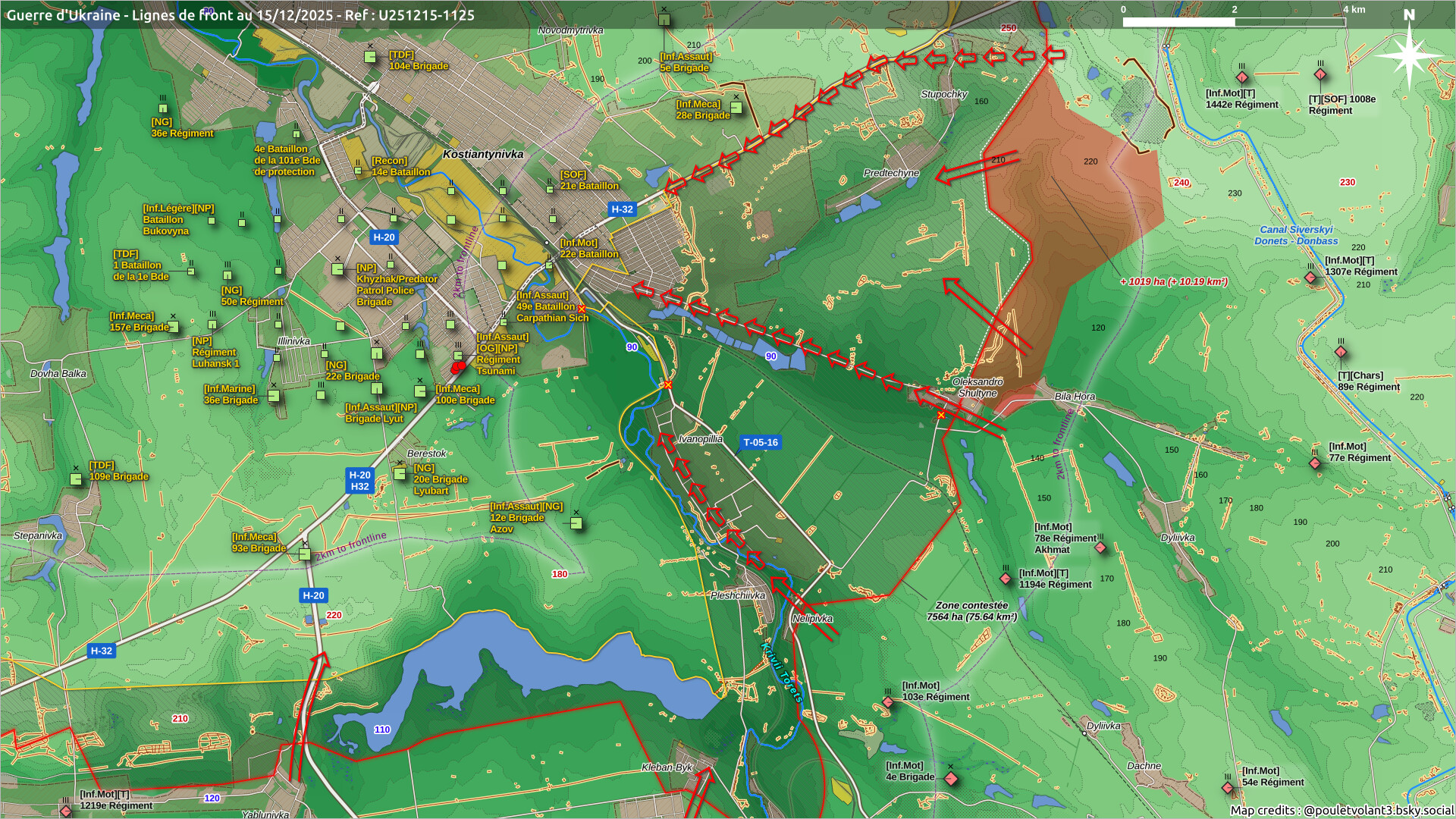Image resolution: width=1456 pixels, height=819 pixels.
Task: Select the 77e Régiment red diamond marker
Action: coord(1315,463)
